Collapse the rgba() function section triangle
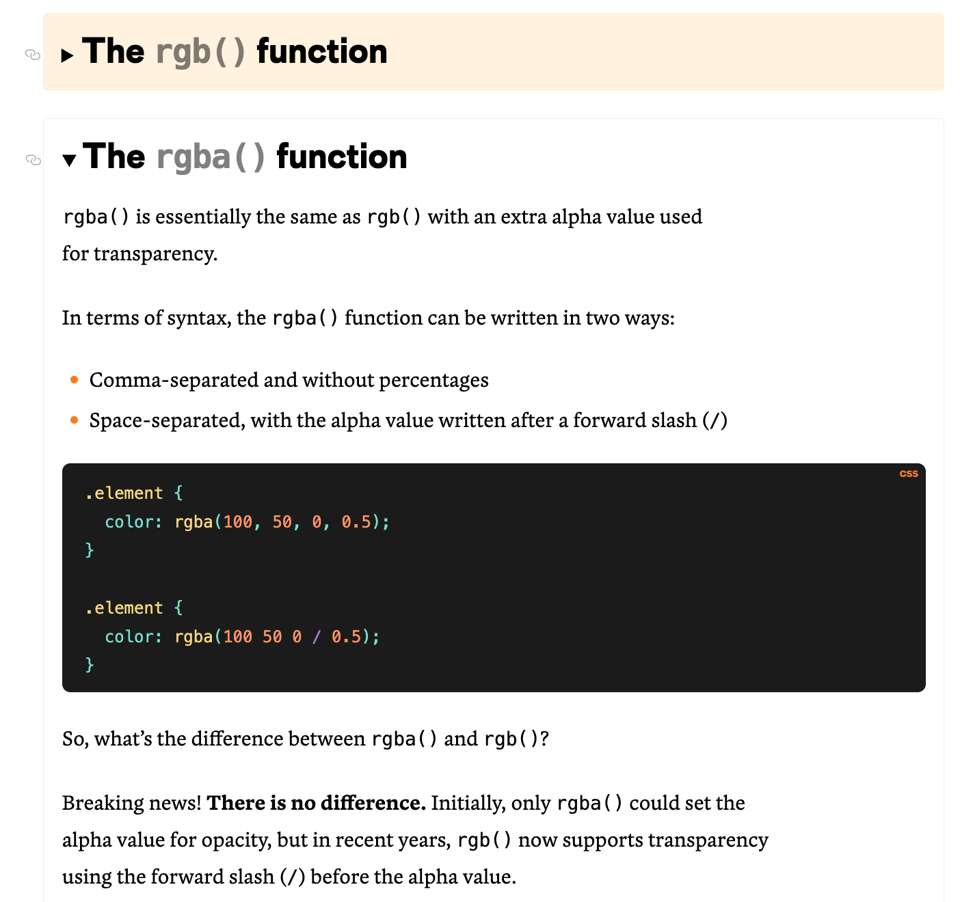The height and width of the screenshot is (902, 960). pyautogui.click(x=69, y=160)
